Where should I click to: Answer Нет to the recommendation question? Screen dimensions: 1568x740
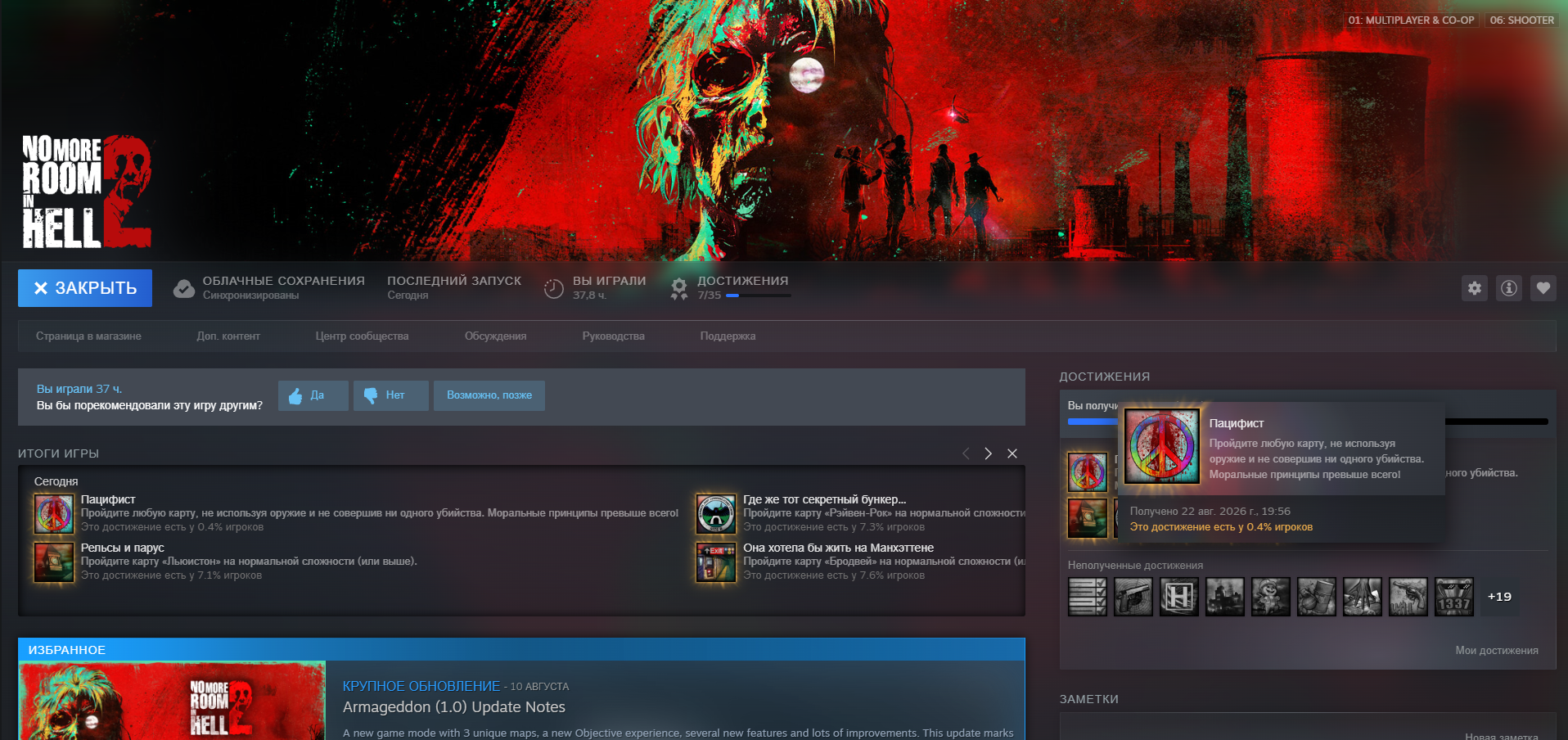coord(391,395)
